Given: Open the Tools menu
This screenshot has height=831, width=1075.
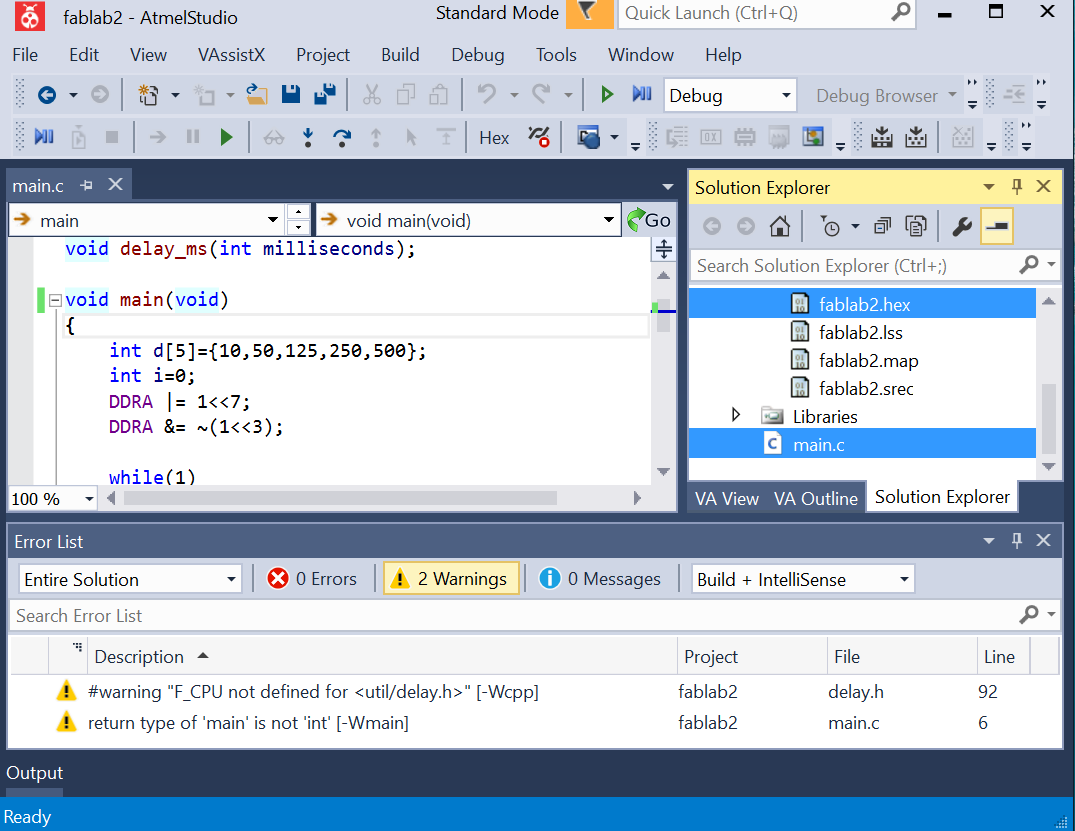Looking at the screenshot, I should tap(556, 55).
